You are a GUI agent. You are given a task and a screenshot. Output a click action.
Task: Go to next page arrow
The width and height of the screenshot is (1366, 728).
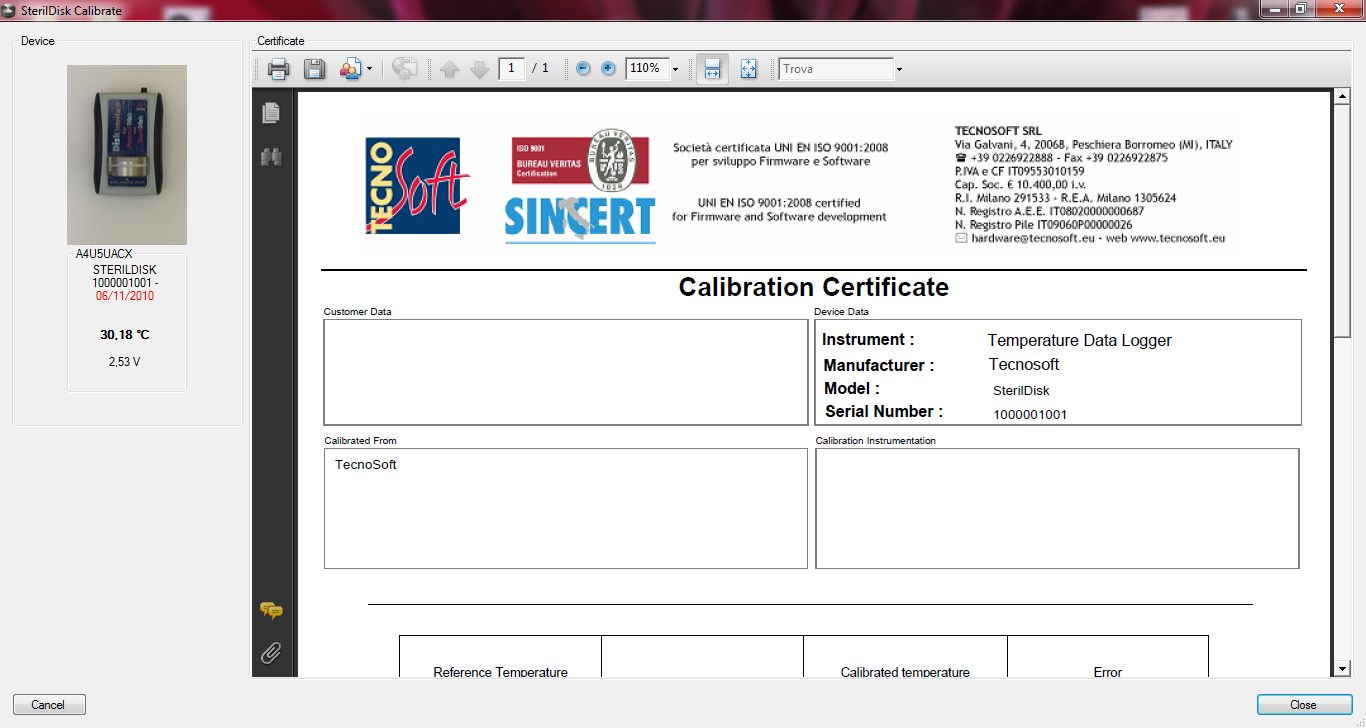coord(480,69)
